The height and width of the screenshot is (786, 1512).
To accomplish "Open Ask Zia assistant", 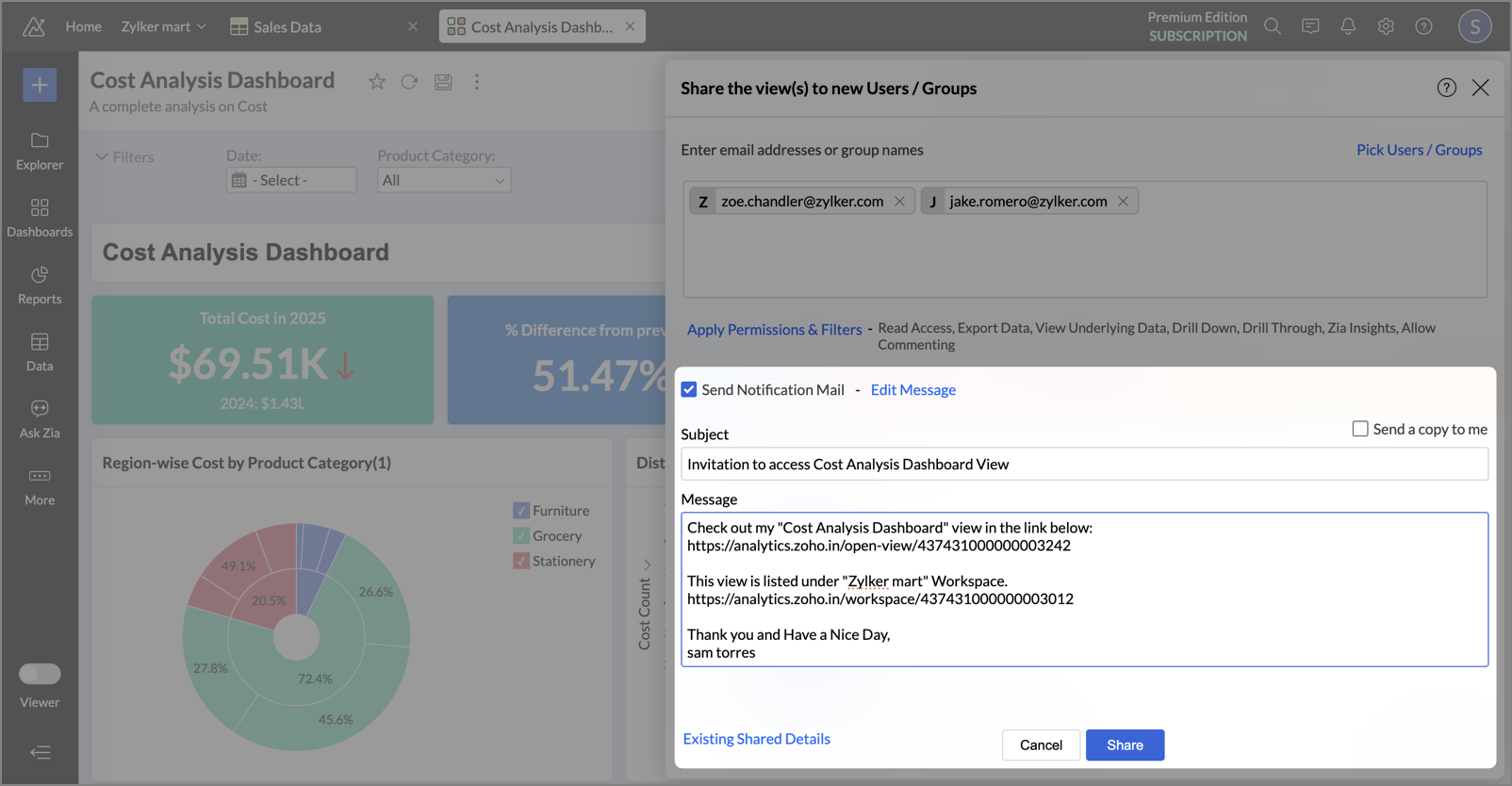I will (x=40, y=418).
